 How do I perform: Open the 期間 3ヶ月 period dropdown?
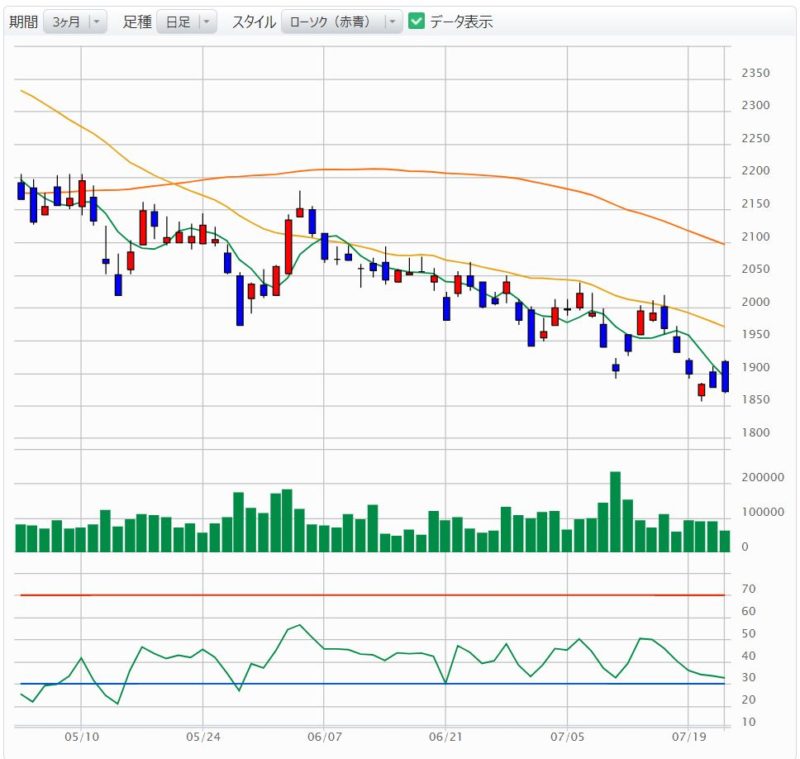click(x=75, y=22)
